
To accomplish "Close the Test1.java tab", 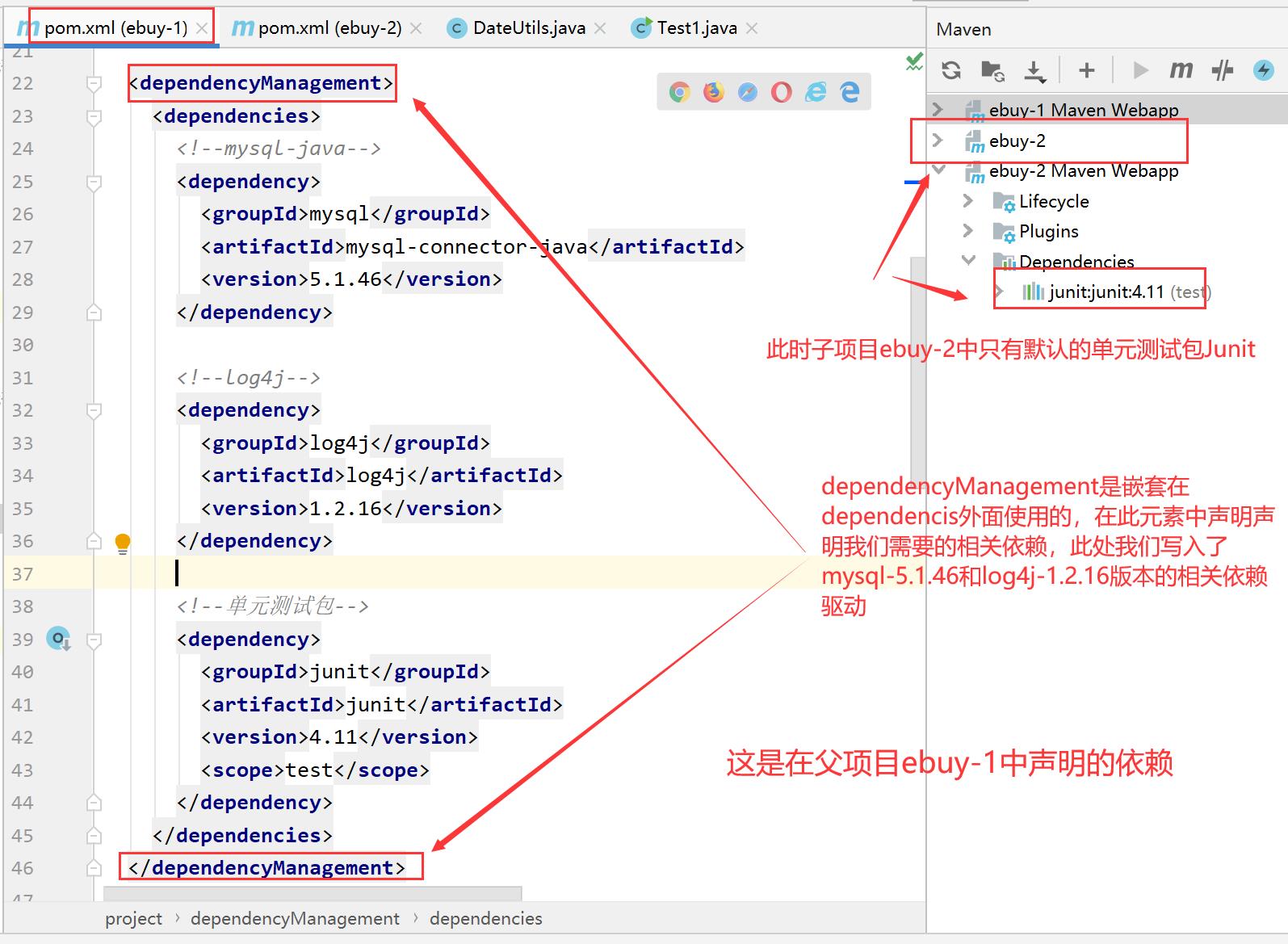I will (x=752, y=29).
